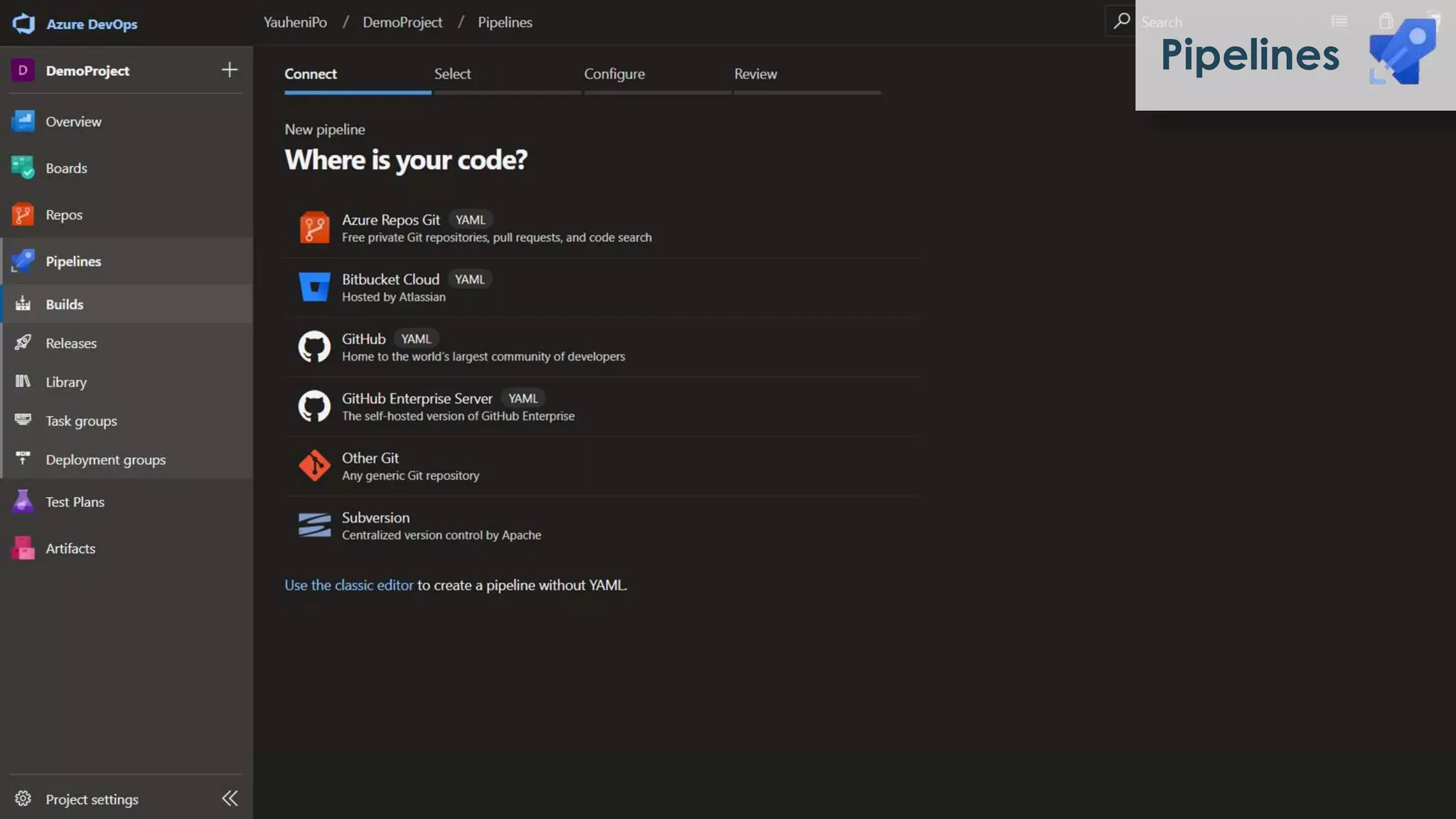
Task: Click the Use the classic editor link
Action: click(348, 585)
